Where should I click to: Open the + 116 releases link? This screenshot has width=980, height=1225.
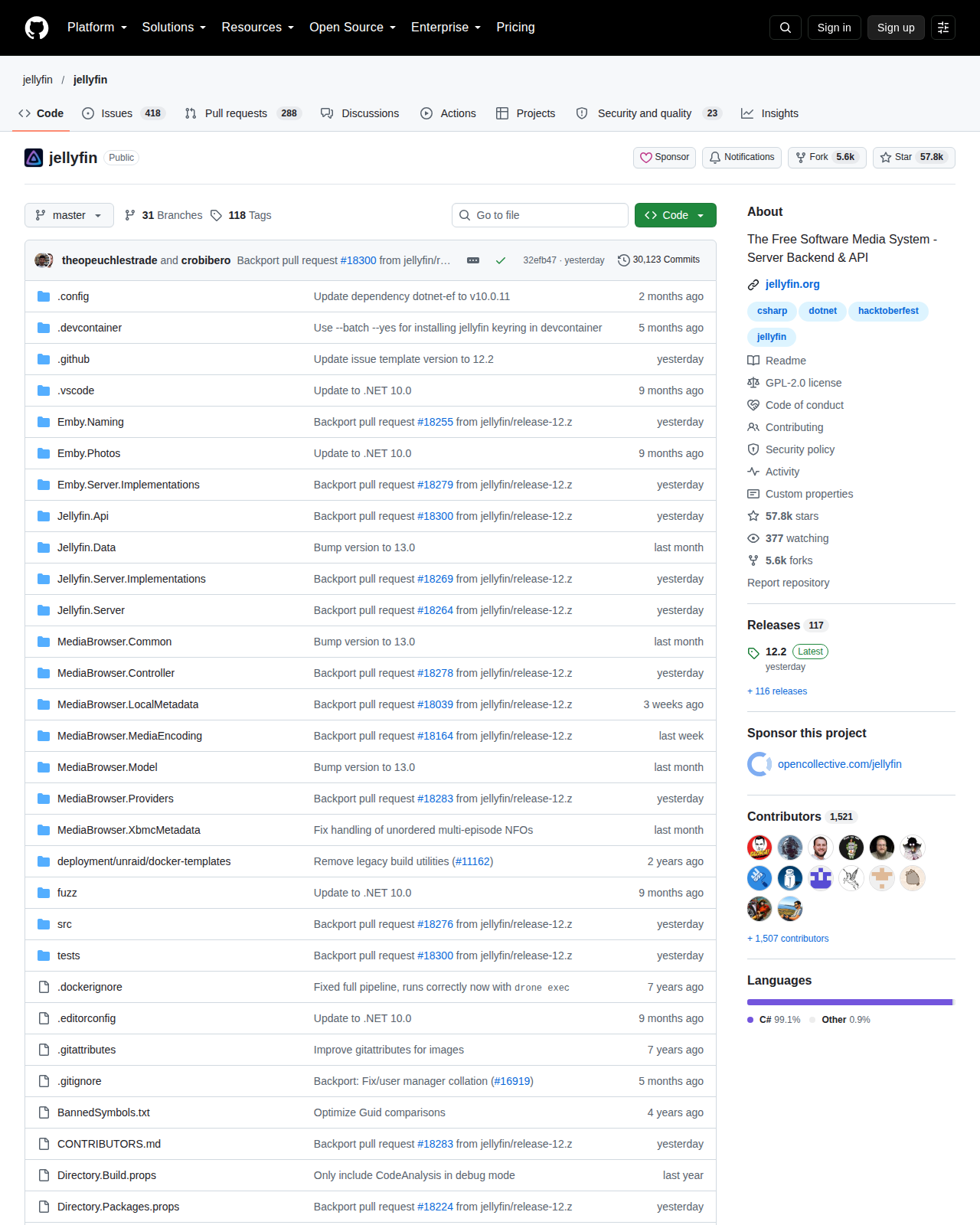coord(777,691)
